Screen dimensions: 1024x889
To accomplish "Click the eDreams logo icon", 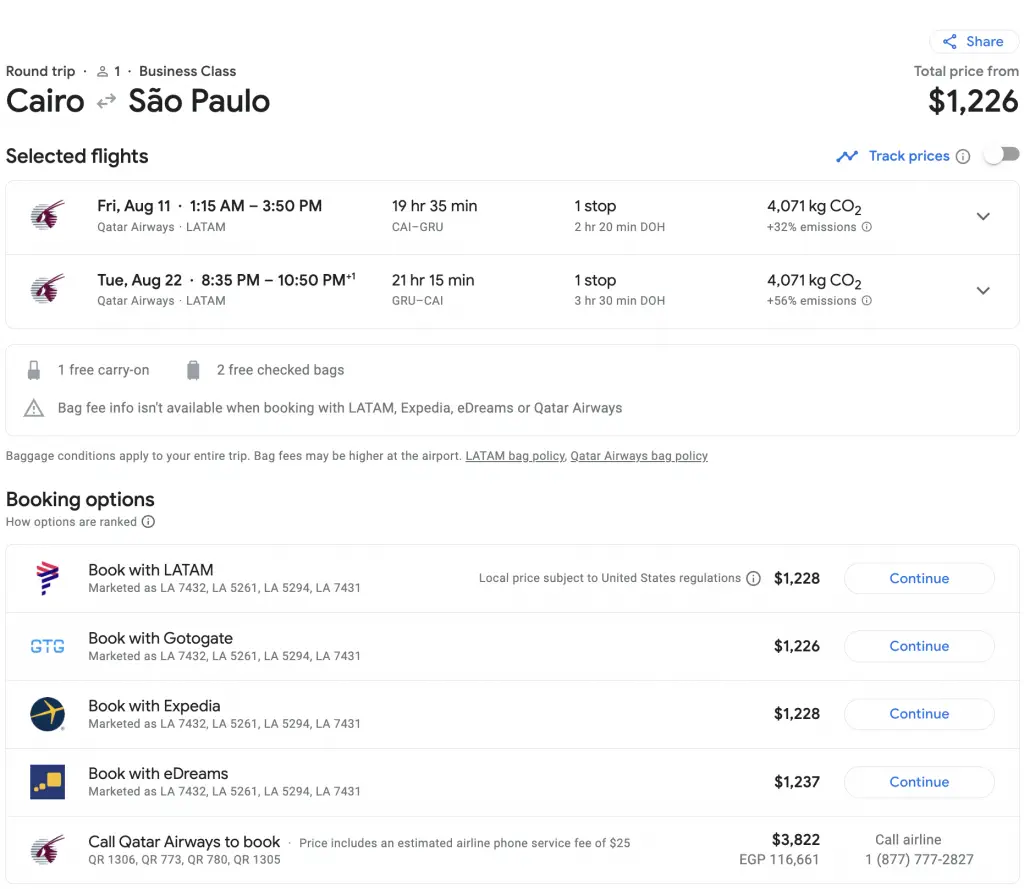I will click(x=47, y=782).
